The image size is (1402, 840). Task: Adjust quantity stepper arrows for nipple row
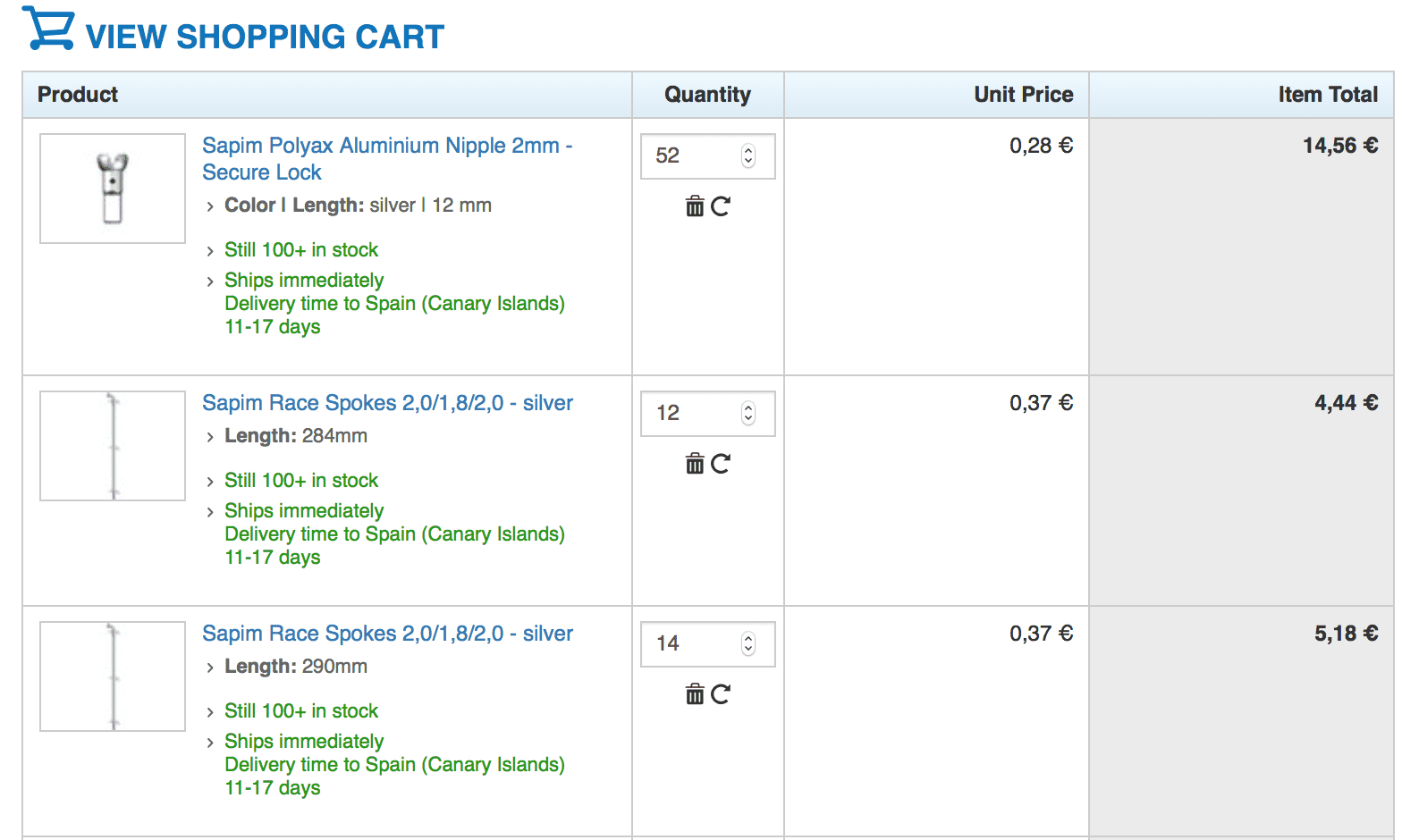point(748,155)
